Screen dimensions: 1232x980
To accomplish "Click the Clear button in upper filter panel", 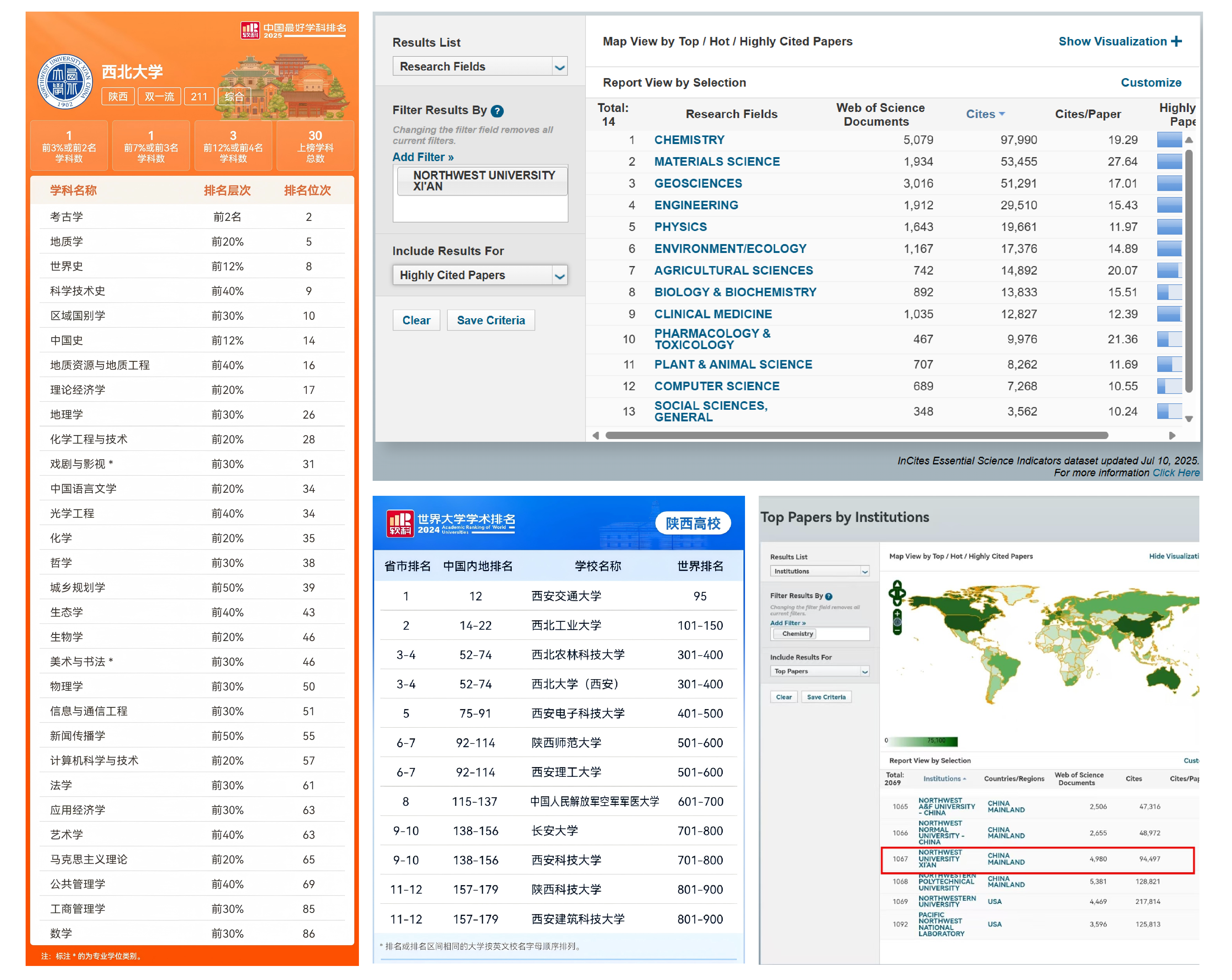I will click(x=416, y=320).
